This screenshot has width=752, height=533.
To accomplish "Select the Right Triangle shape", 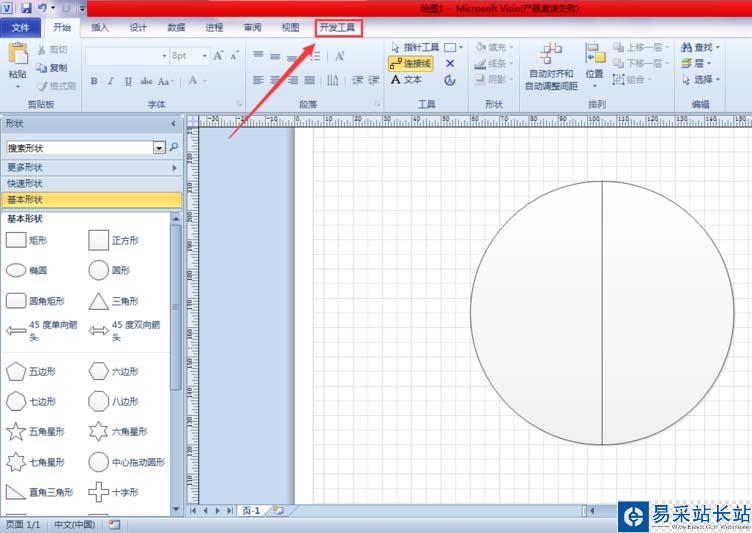I will [39, 492].
